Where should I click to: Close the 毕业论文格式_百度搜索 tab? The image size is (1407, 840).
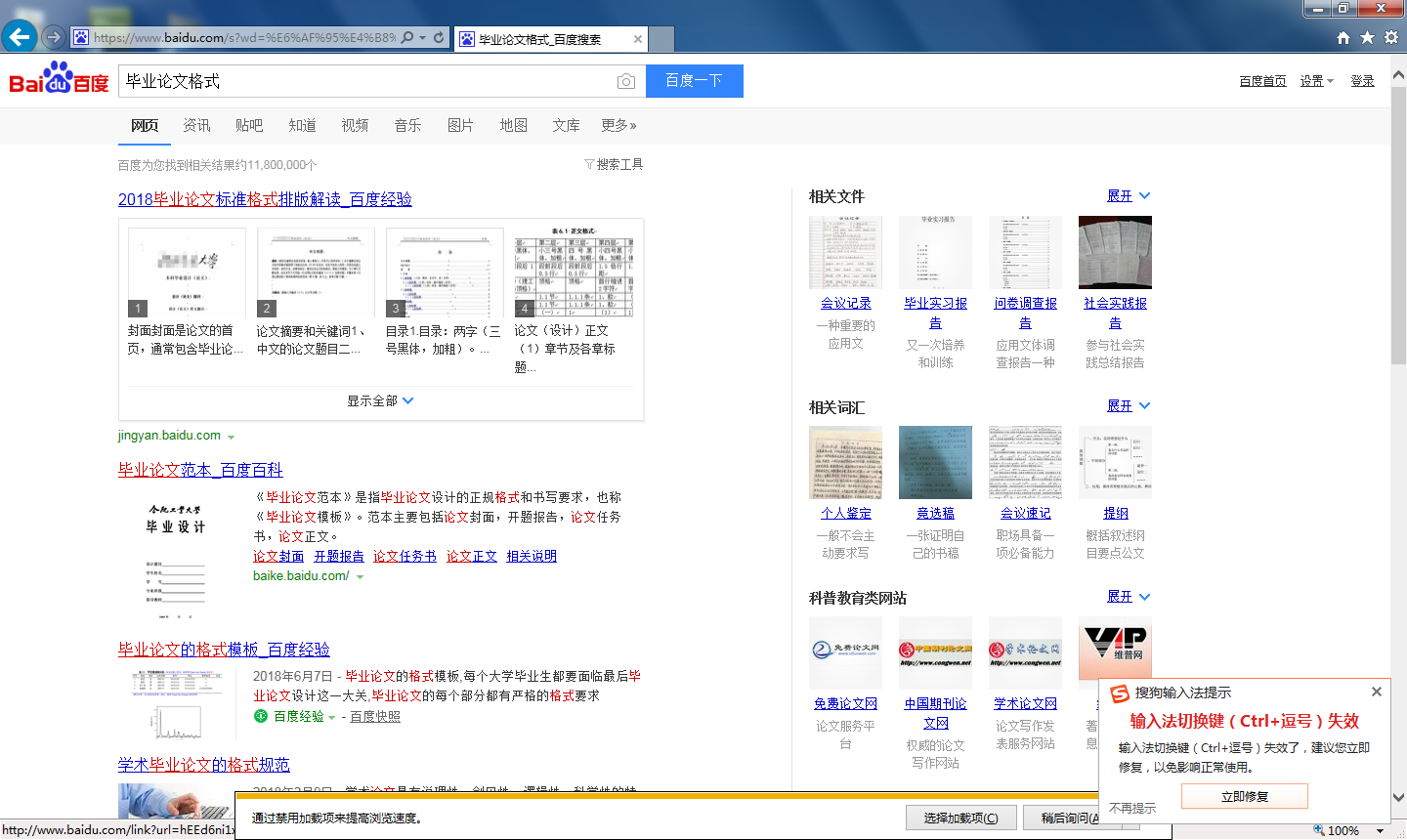tap(637, 39)
